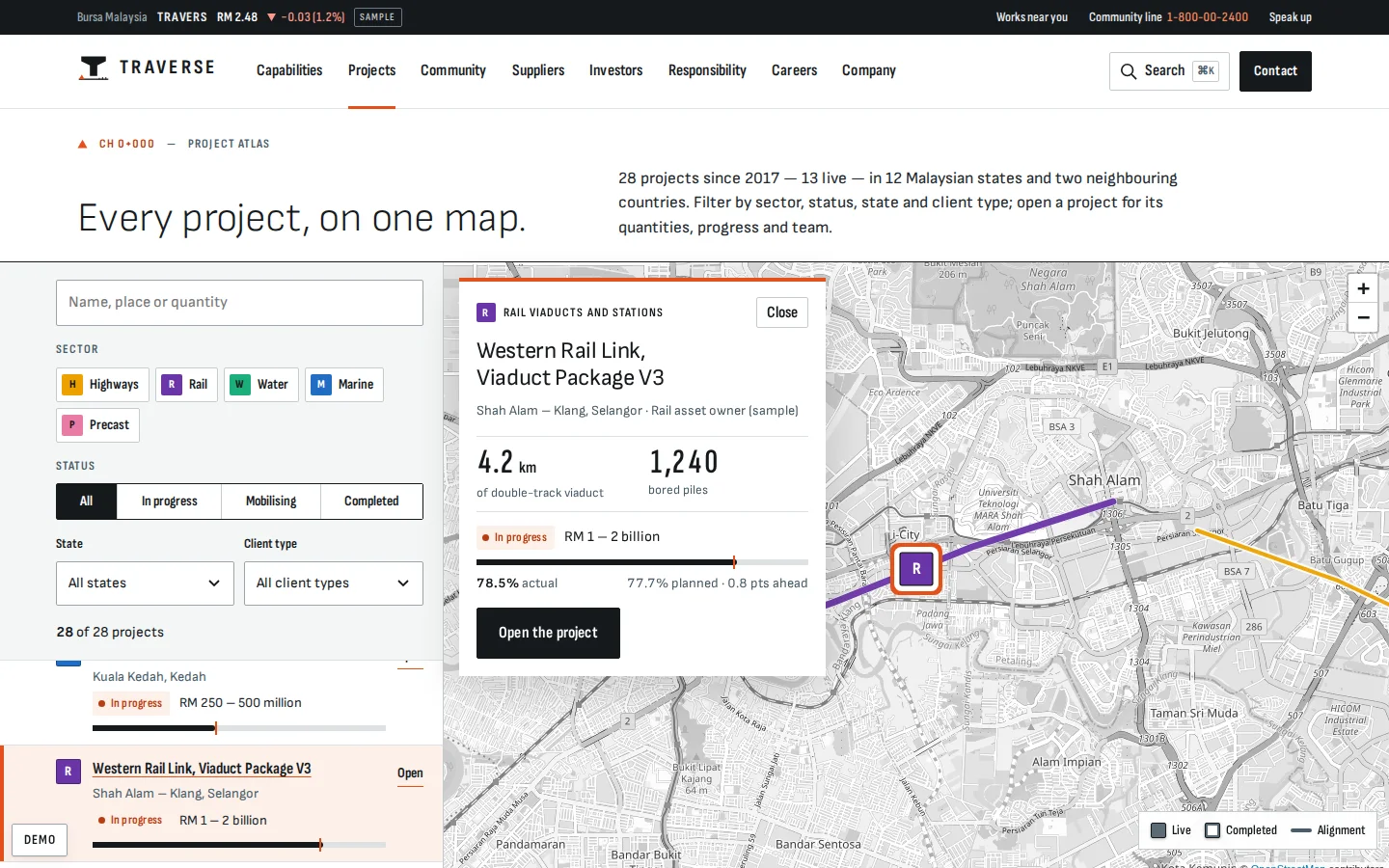Click the search magnifier icon
The height and width of the screenshot is (868, 1389).
point(1129,71)
